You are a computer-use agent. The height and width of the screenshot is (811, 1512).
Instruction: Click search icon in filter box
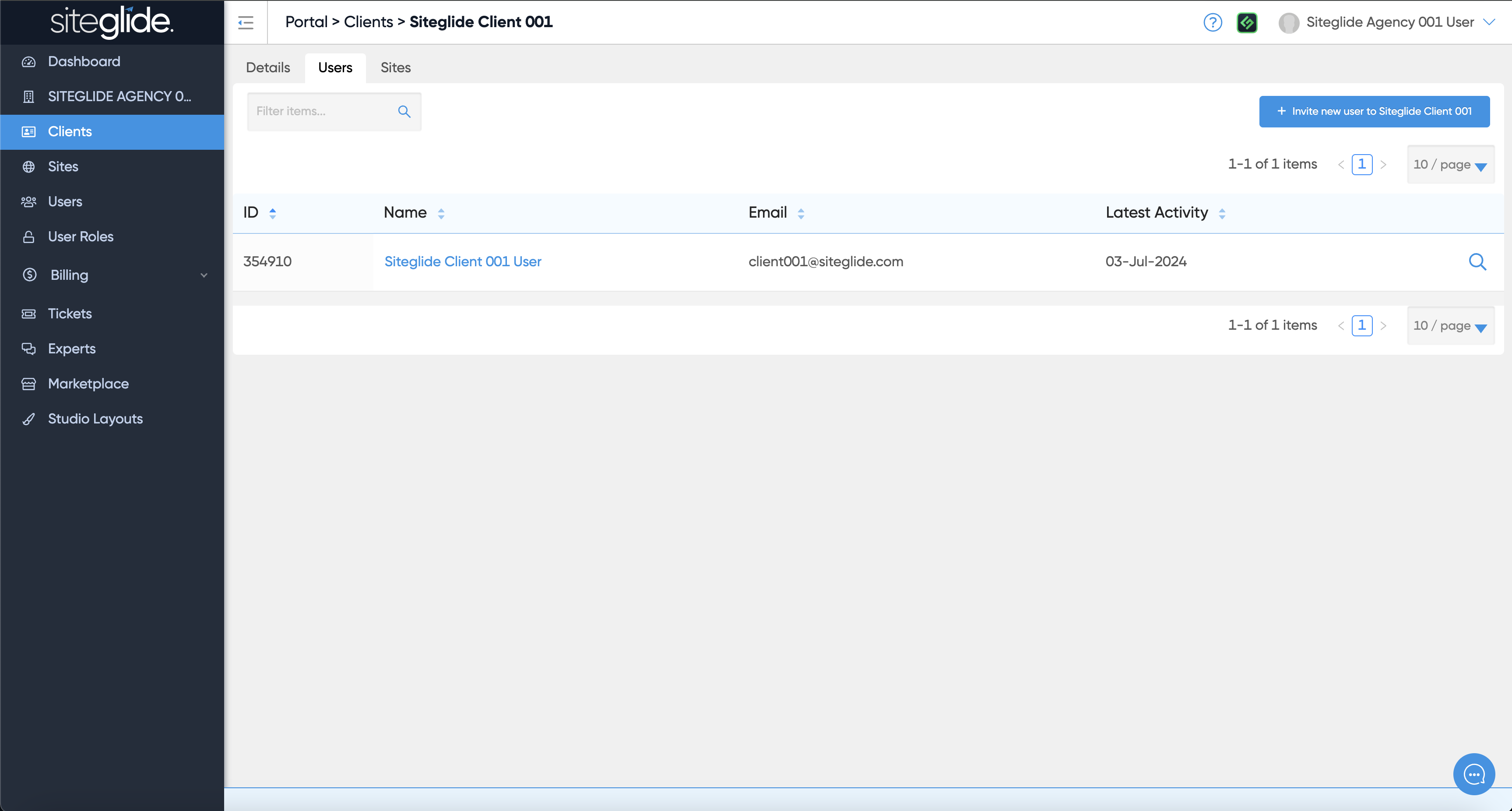(x=404, y=112)
